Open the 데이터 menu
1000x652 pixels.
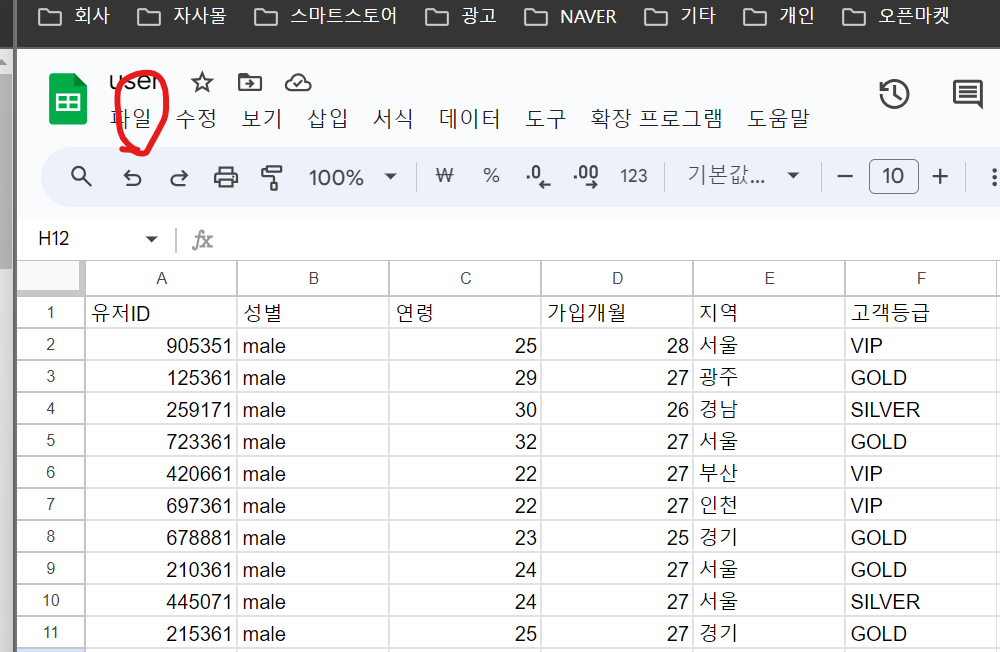(x=469, y=119)
